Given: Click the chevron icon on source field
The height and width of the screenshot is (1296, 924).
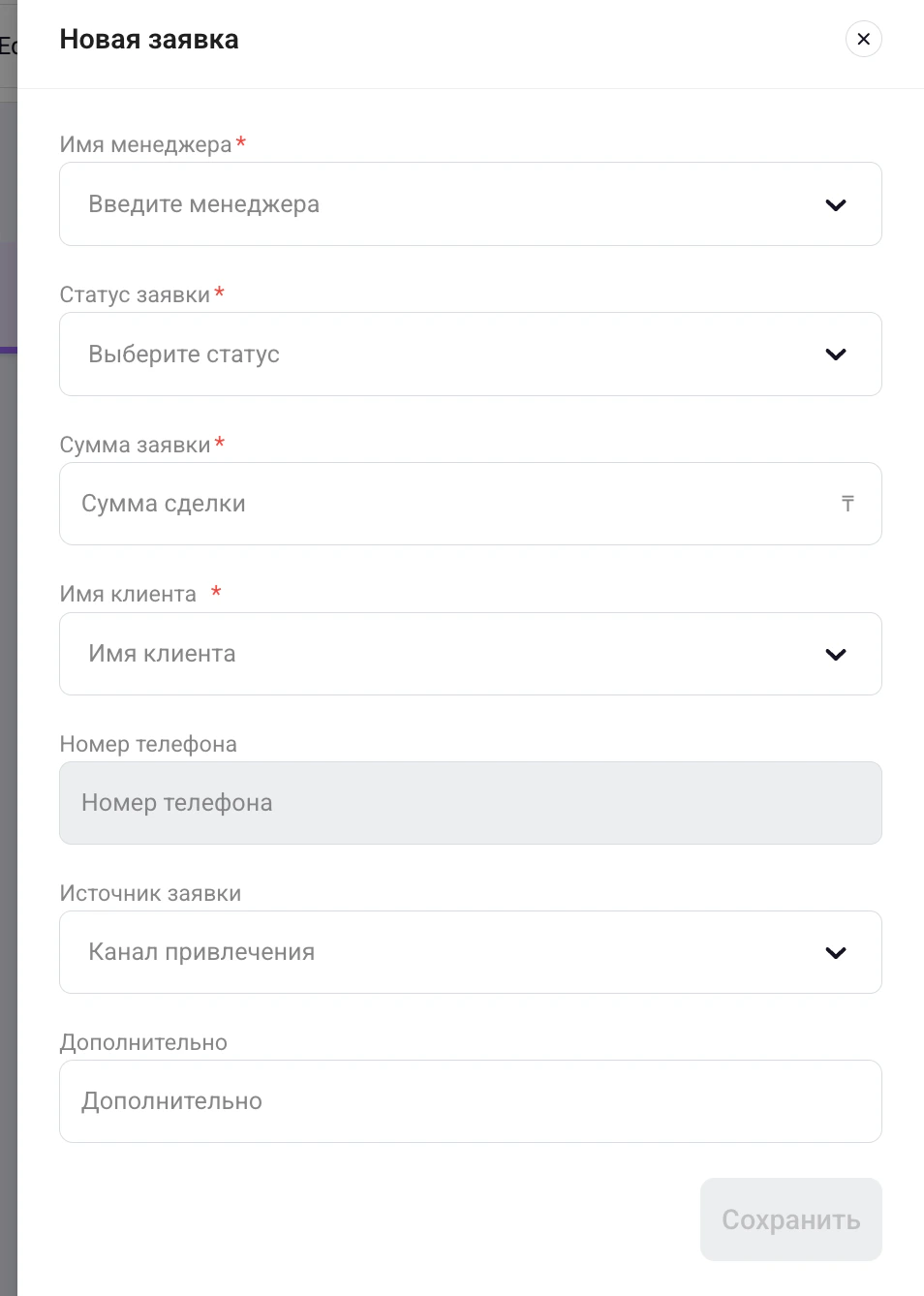Looking at the screenshot, I should point(835,952).
